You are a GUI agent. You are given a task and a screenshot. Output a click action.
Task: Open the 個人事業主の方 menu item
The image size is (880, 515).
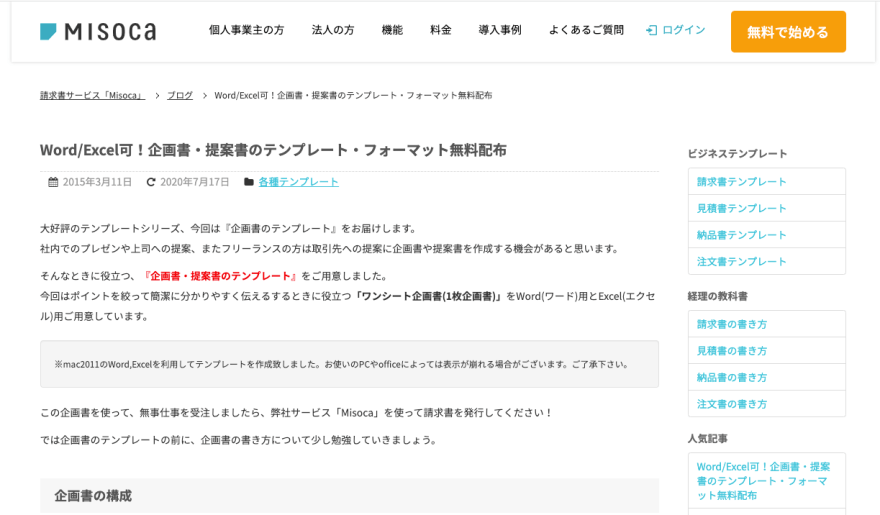click(246, 30)
